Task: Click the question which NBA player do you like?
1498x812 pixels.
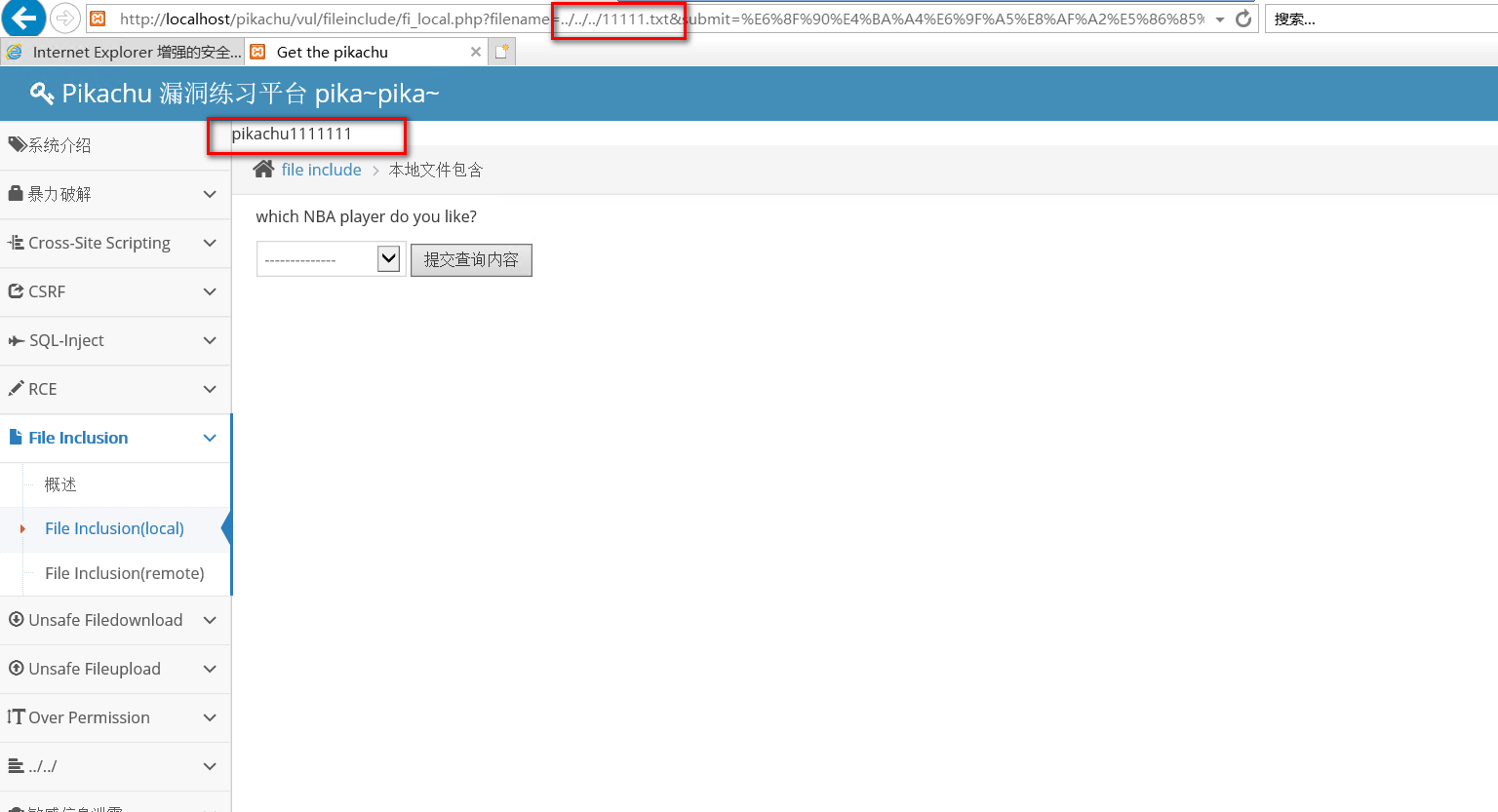Action: pos(367,216)
